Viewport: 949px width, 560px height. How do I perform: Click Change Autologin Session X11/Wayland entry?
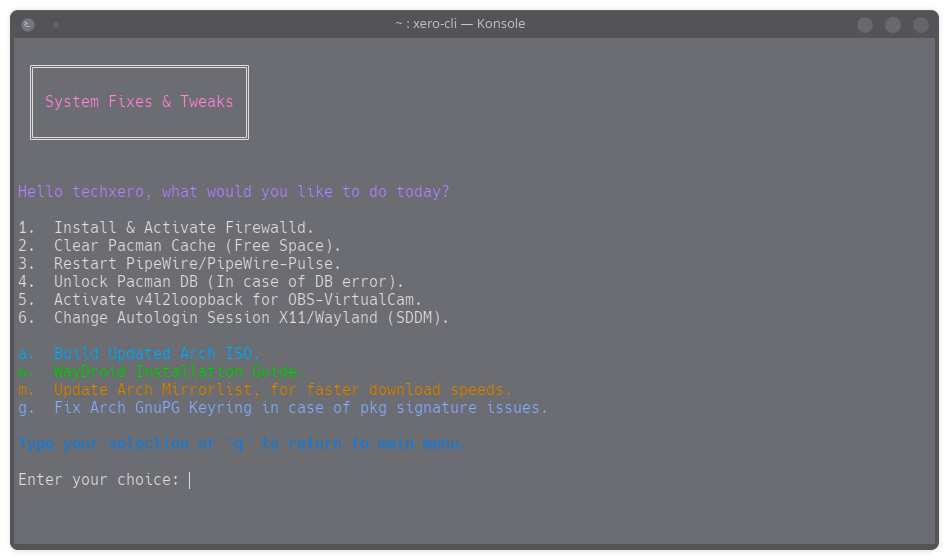pyautogui.click(x=251, y=318)
